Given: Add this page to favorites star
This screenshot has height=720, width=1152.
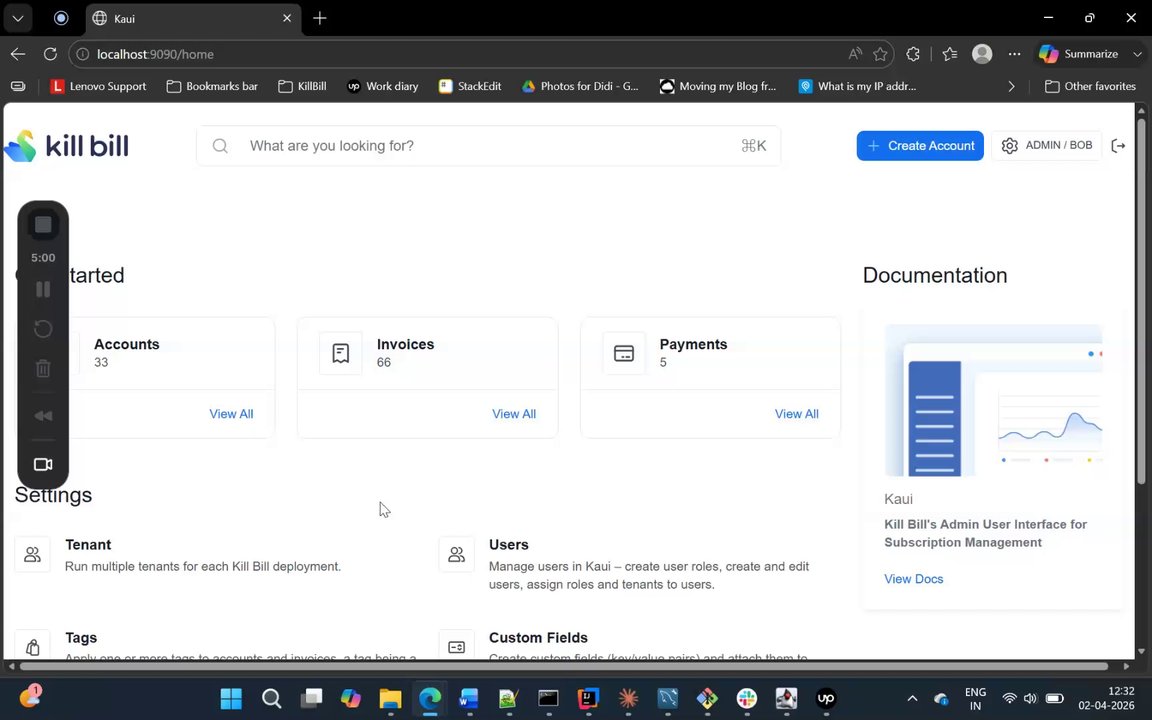Looking at the screenshot, I should tap(880, 54).
